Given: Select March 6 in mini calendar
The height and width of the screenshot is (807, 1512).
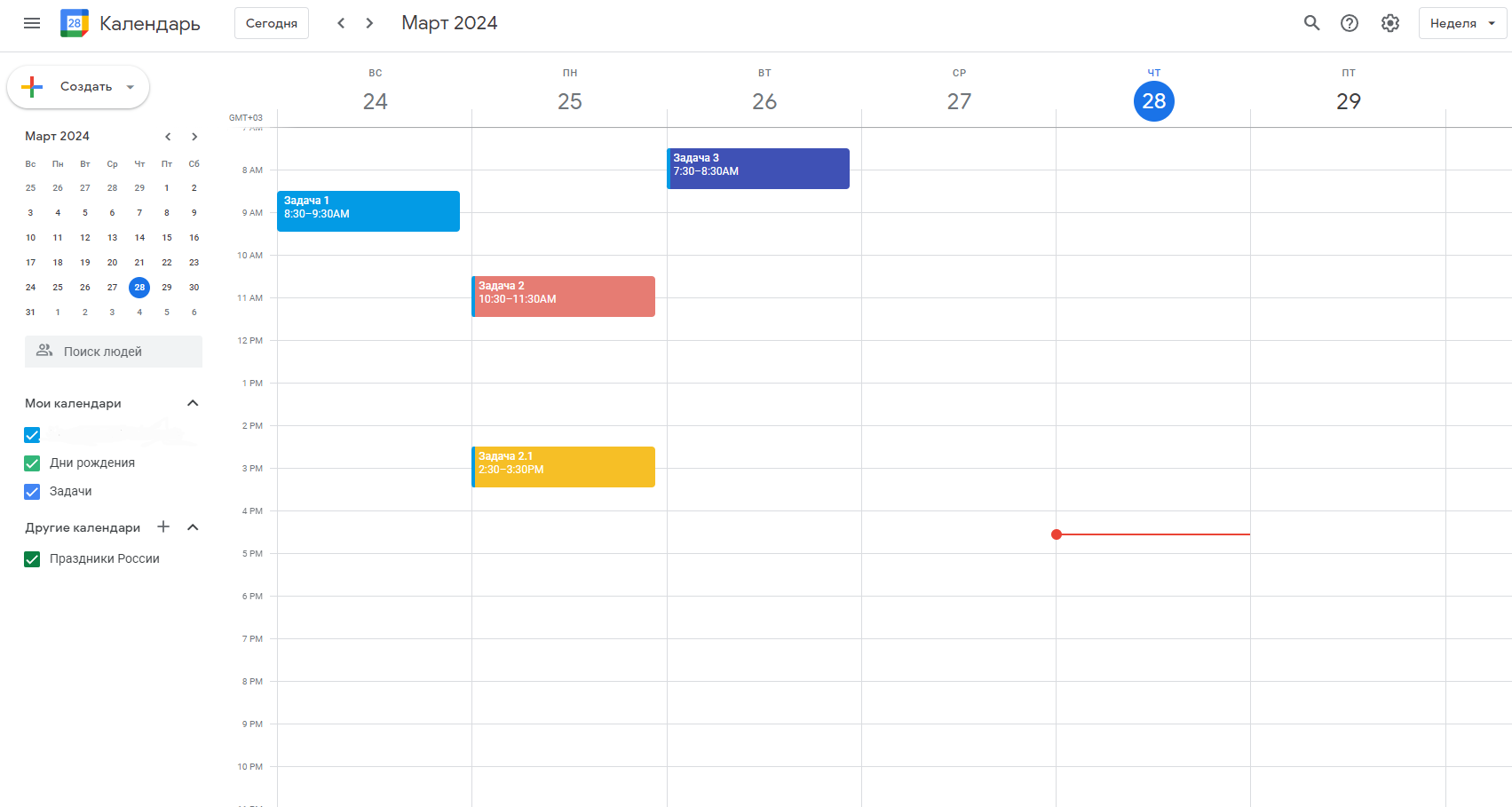Looking at the screenshot, I should (x=112, y=213).
